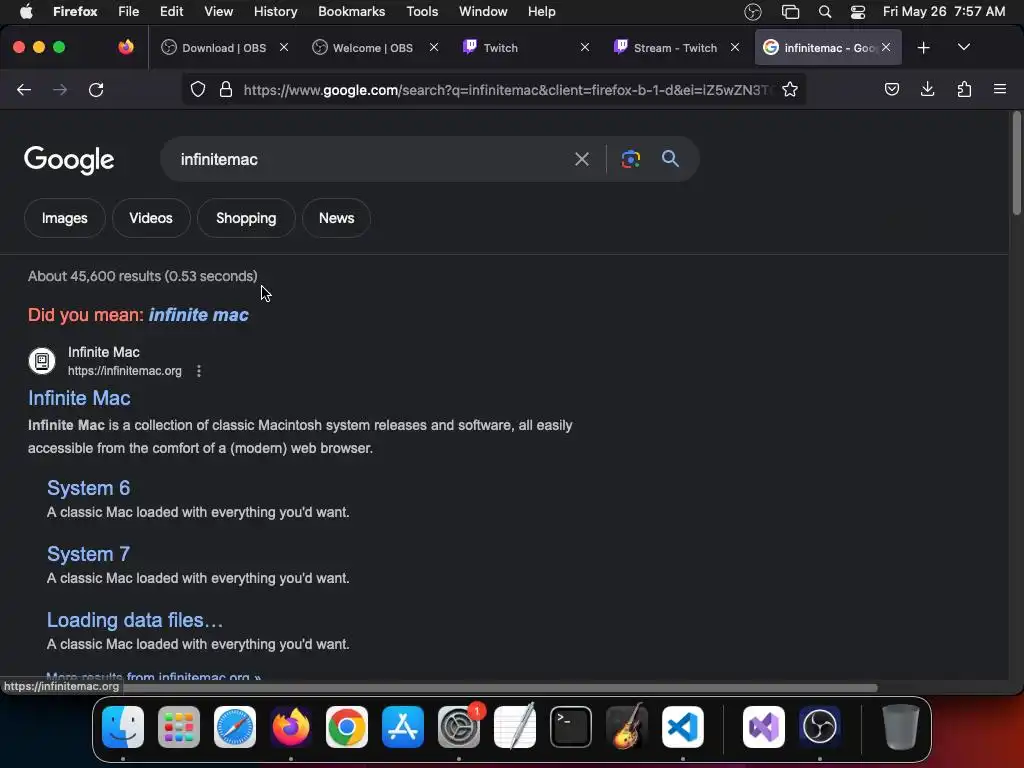Open System Settings in the Dock

point(459,727)
